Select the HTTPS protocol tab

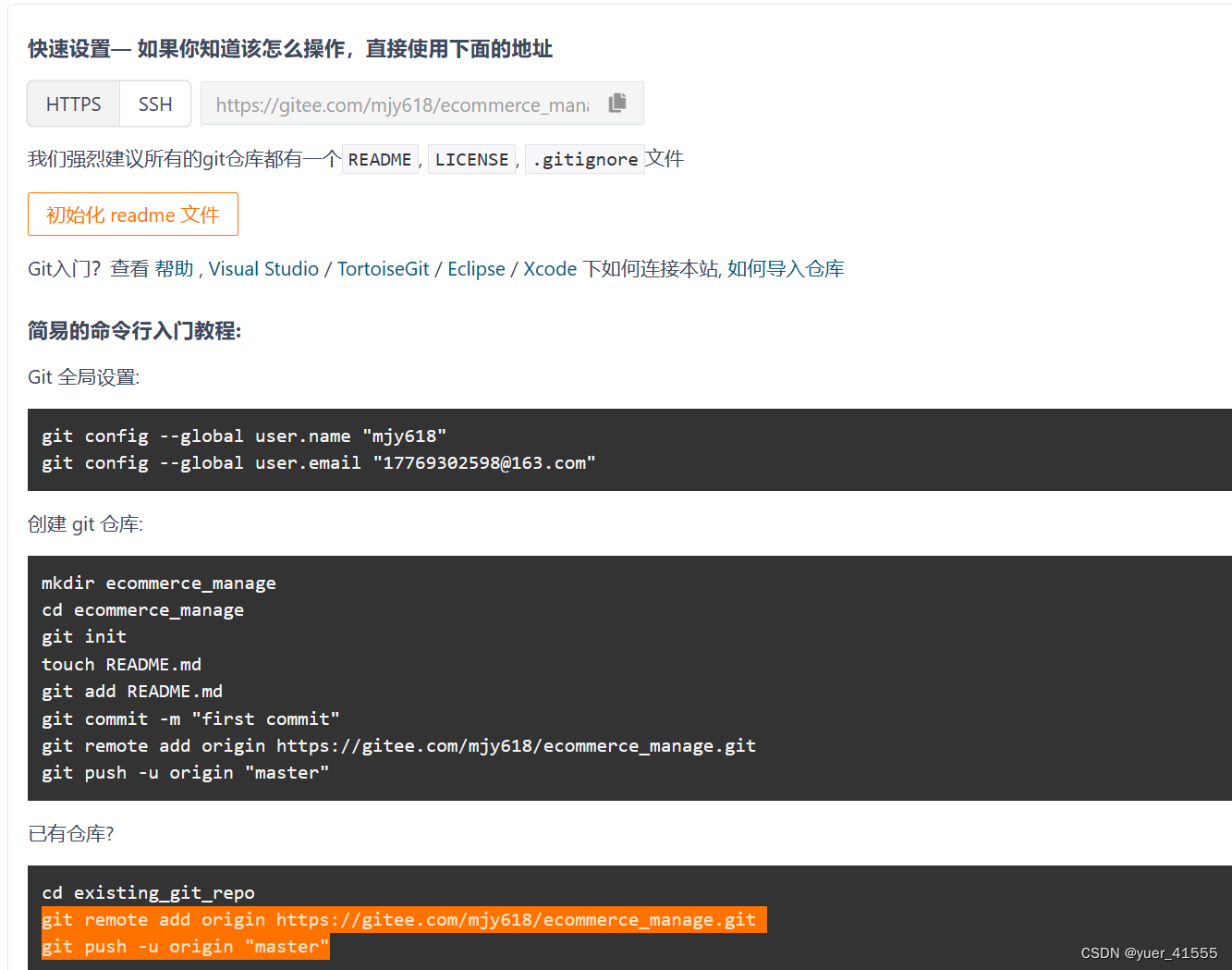tap(74, 104)
